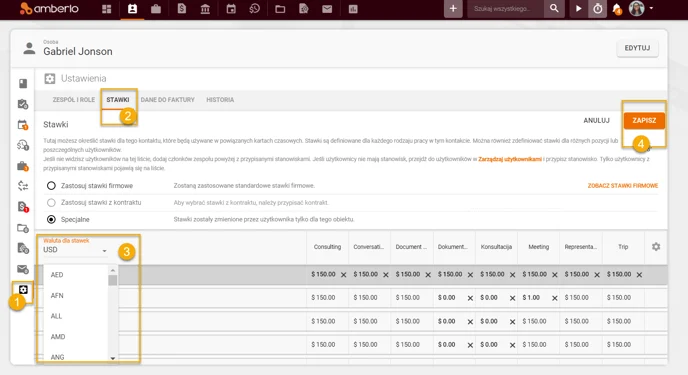Open the calendar icon in top bar

[231, 9]
